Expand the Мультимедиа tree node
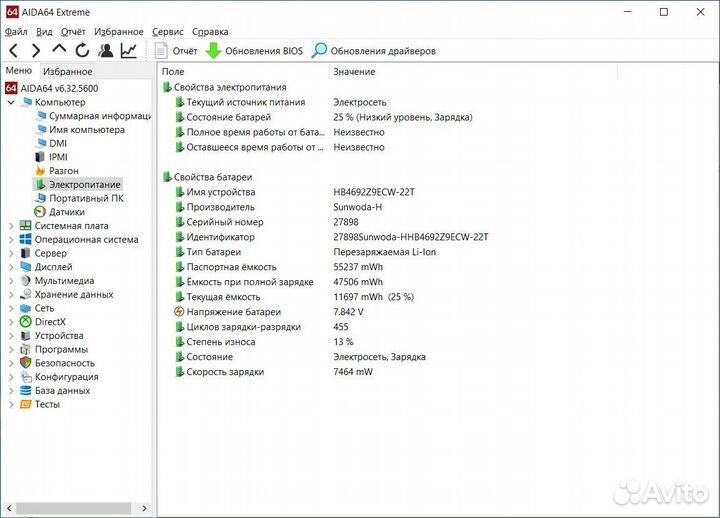The height and width of the screenshot is (518, 720). (x=11, y=281)
